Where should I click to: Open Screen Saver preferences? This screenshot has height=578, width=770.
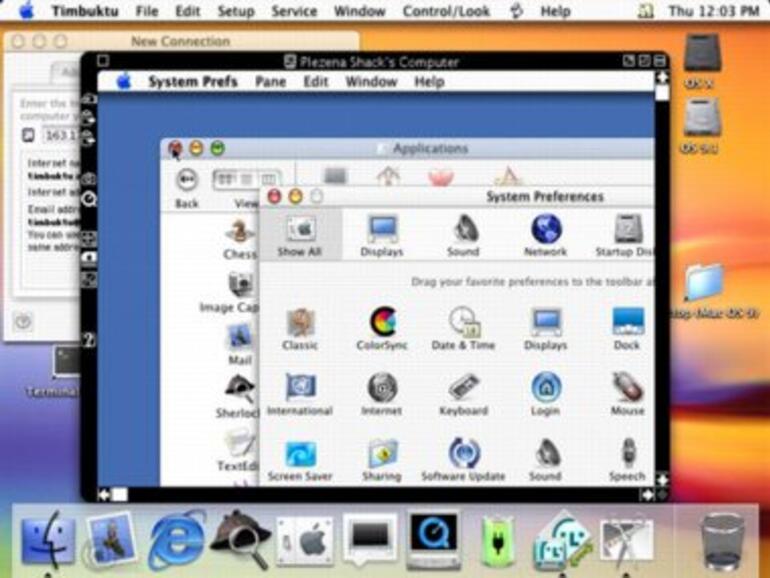pyautogui.click(x=300, y=460)
